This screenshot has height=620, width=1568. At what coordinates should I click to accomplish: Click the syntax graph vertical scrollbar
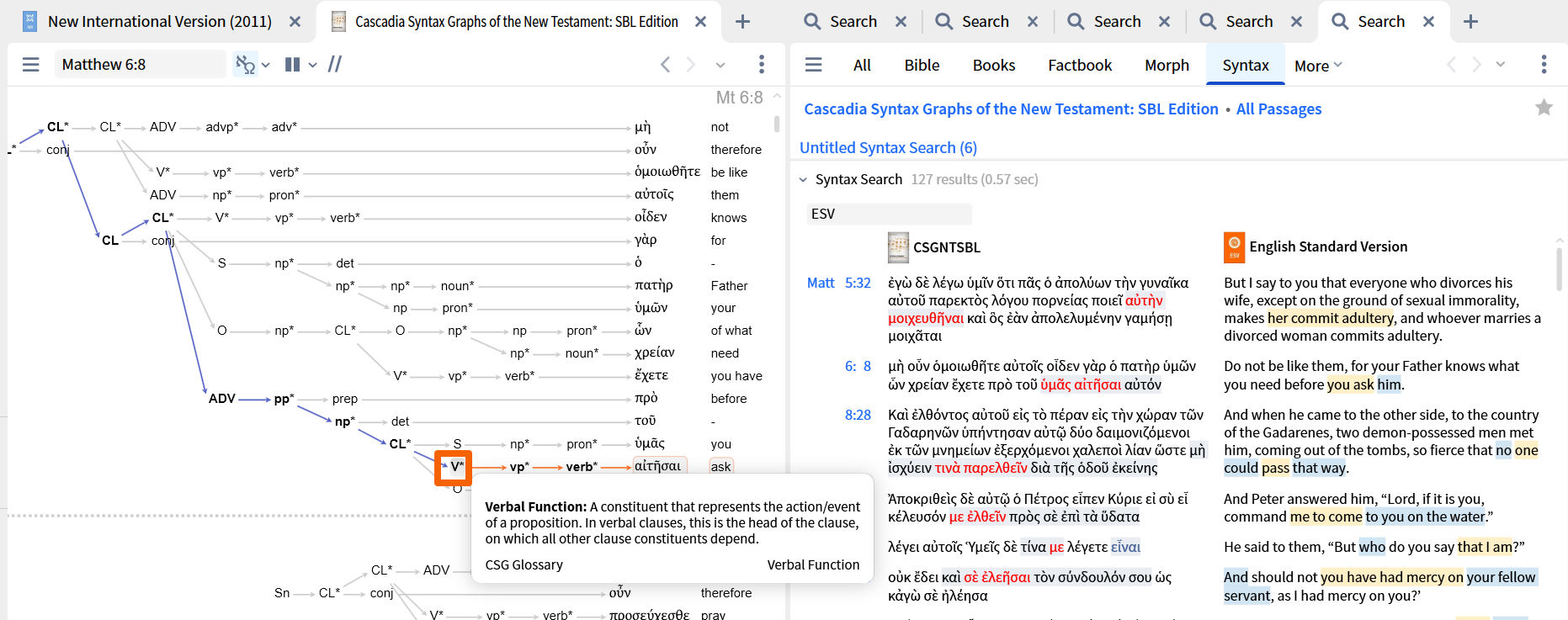776,124
